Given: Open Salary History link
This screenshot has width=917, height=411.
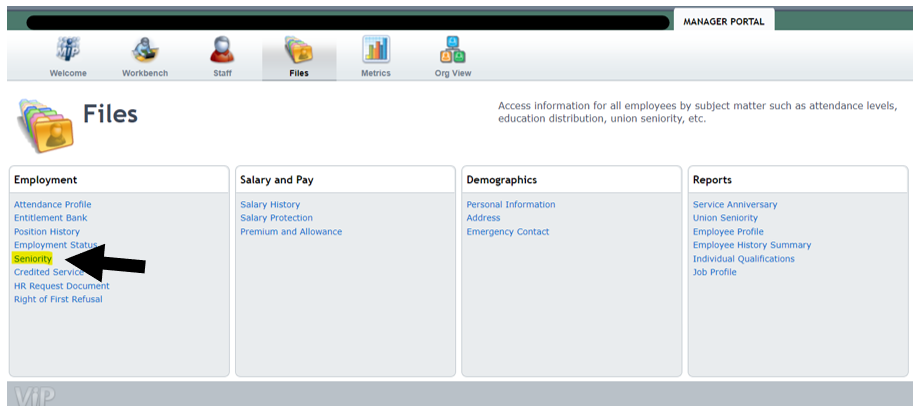Looking at the screenshot, I should pyautogui.click(x=270, y=205).
